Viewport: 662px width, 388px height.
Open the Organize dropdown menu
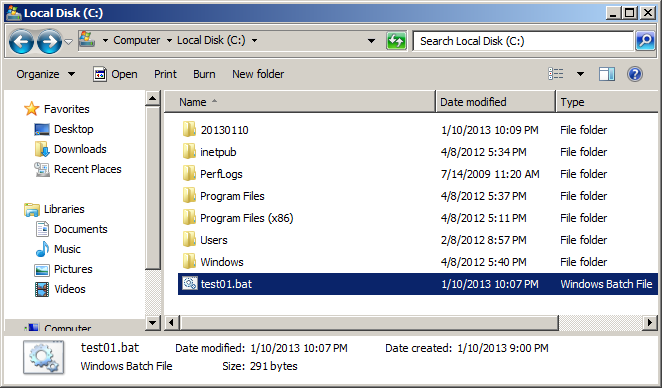tap(46, 74)
